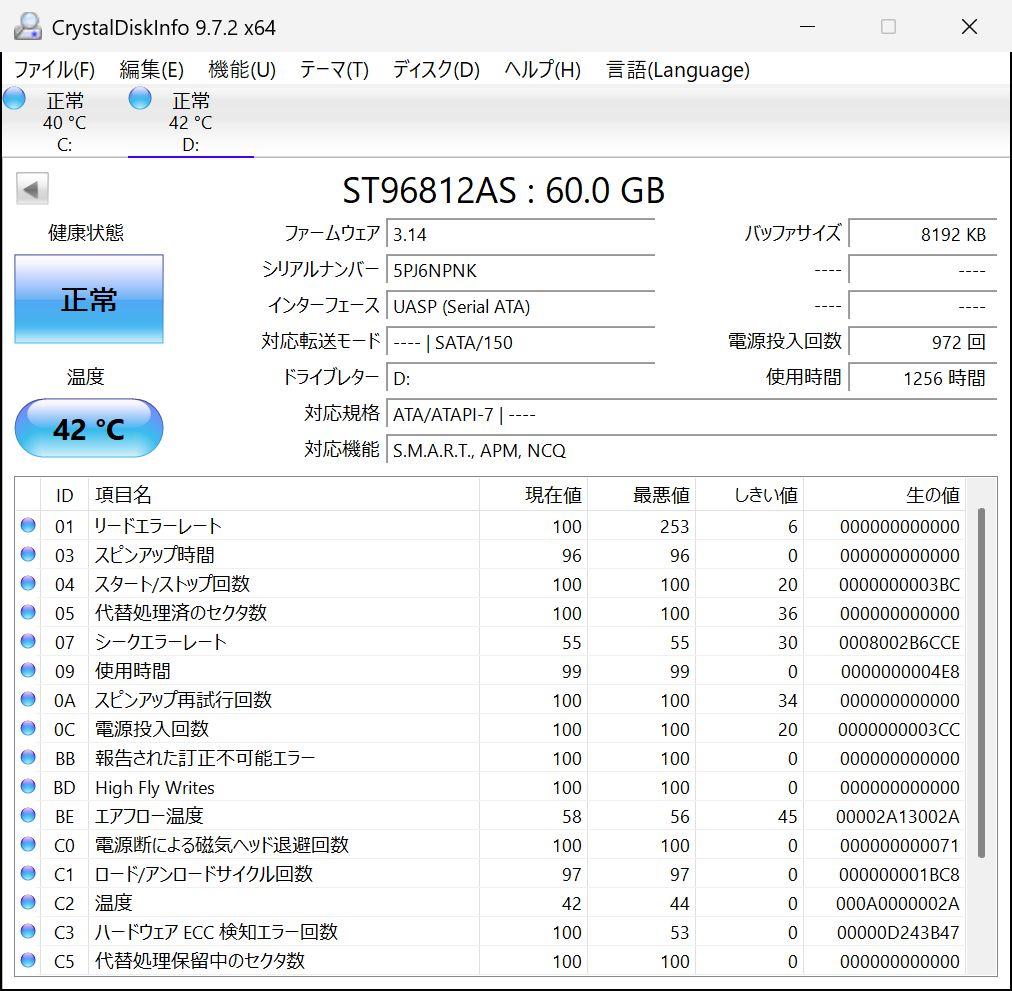Click the 42 °C temperature button

point(89,429)
